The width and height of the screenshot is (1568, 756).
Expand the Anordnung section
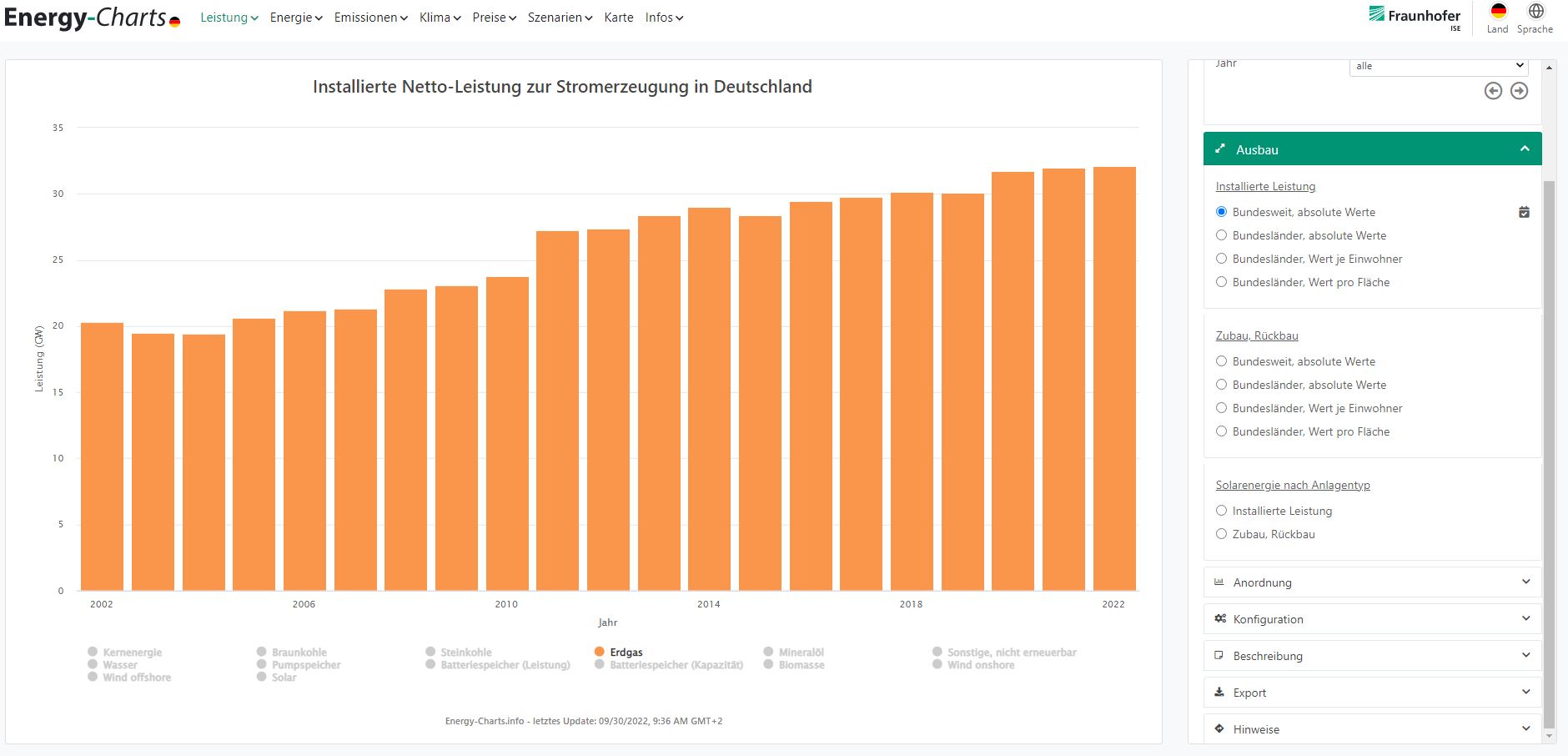click(1373, 582)
